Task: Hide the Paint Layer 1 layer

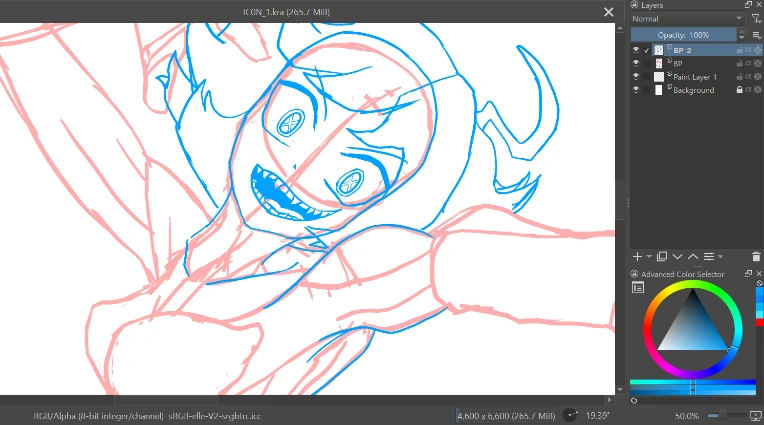Action: click(636, 76)
